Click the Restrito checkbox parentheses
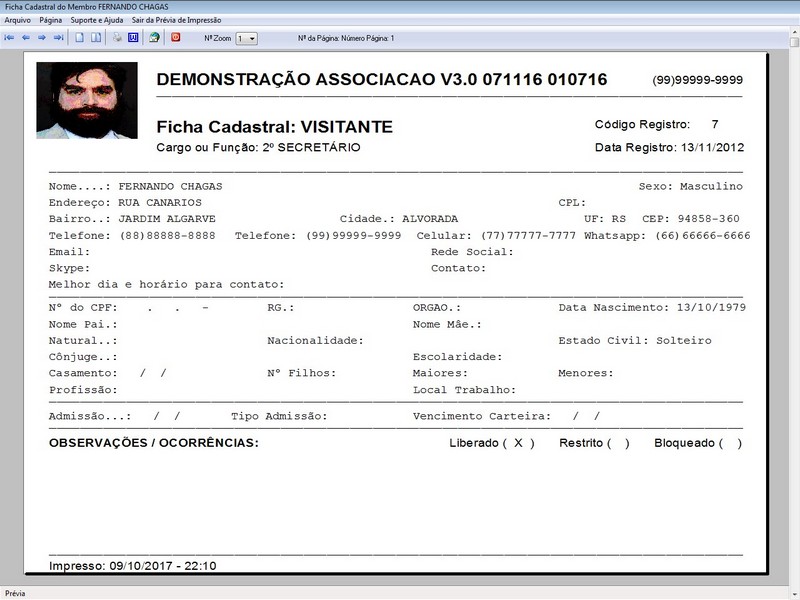Screen dimensions: 800x600 coord(618,443)
